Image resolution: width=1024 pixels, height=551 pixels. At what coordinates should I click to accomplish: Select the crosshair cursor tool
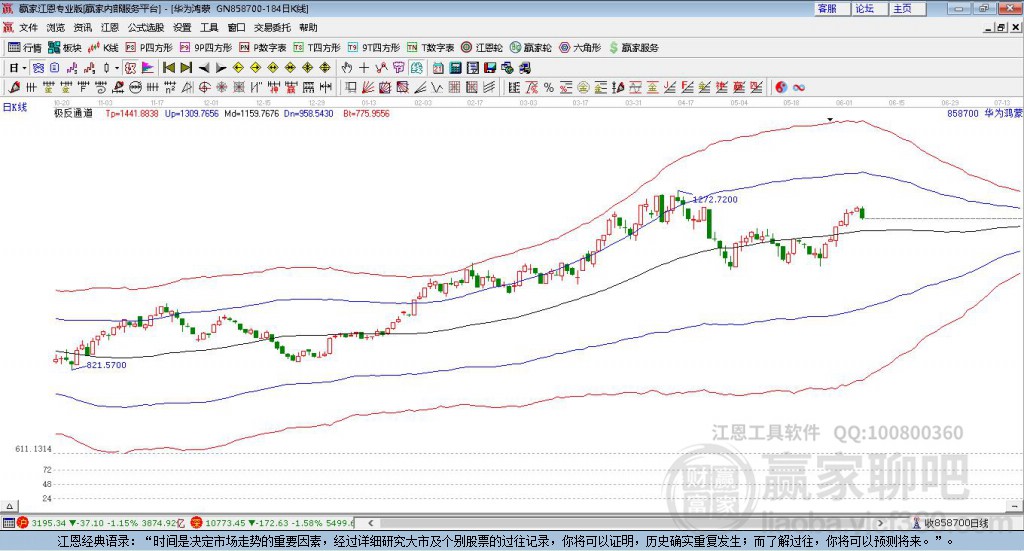pos(364,68)
